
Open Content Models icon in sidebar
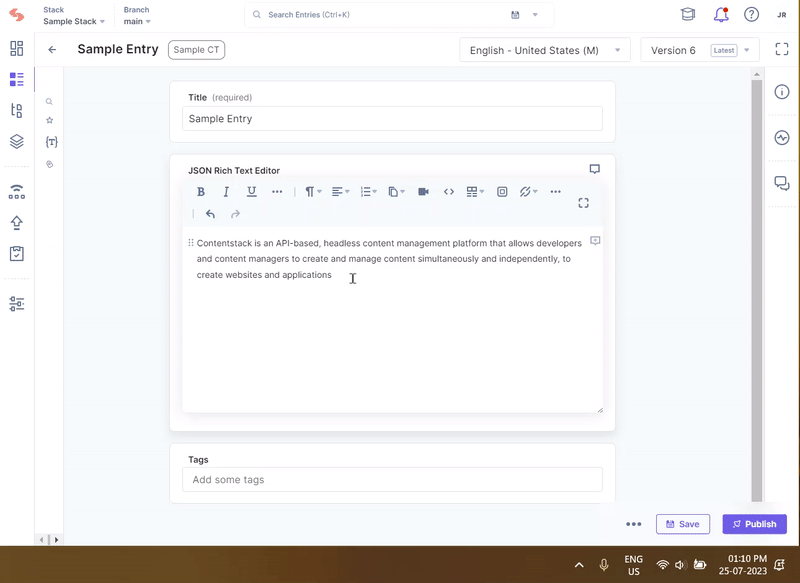16,110
